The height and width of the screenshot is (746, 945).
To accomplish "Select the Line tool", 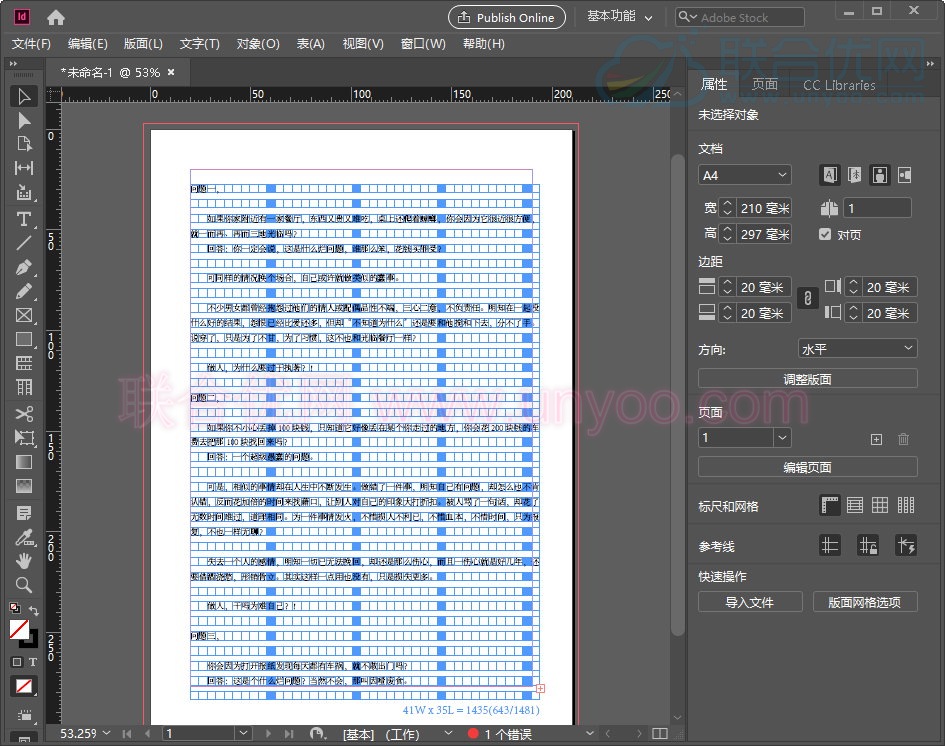I will point(24,243).
